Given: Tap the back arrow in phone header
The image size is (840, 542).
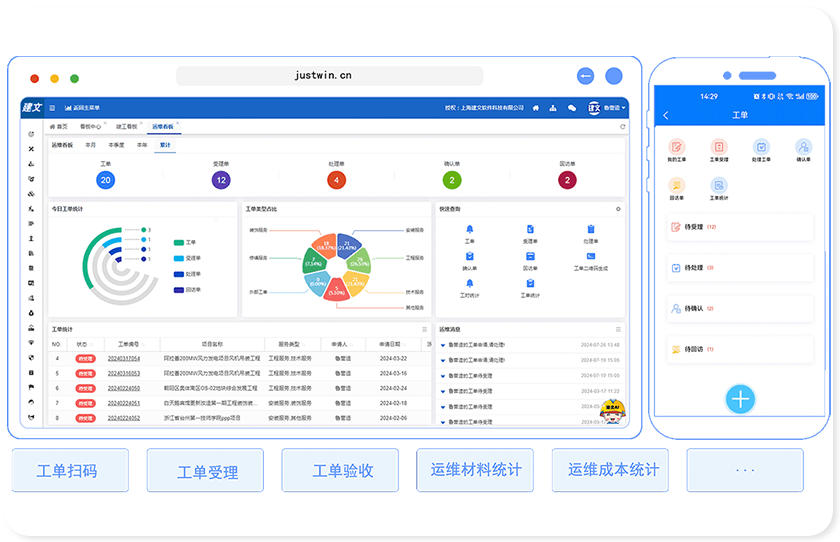Looking at the screenshot, I should click(x=666, y=116).
